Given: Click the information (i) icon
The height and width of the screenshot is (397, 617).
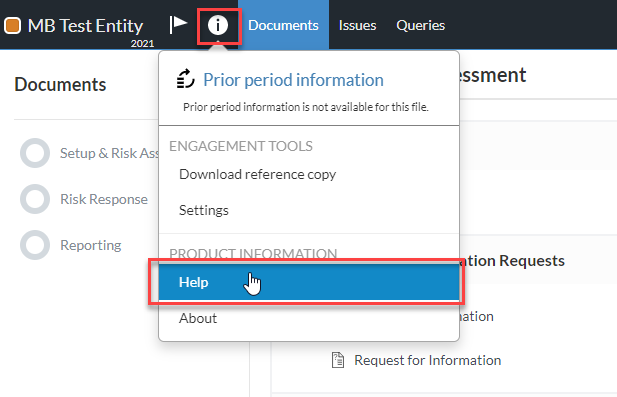Looking at the screenshot, I should (218, 26).
